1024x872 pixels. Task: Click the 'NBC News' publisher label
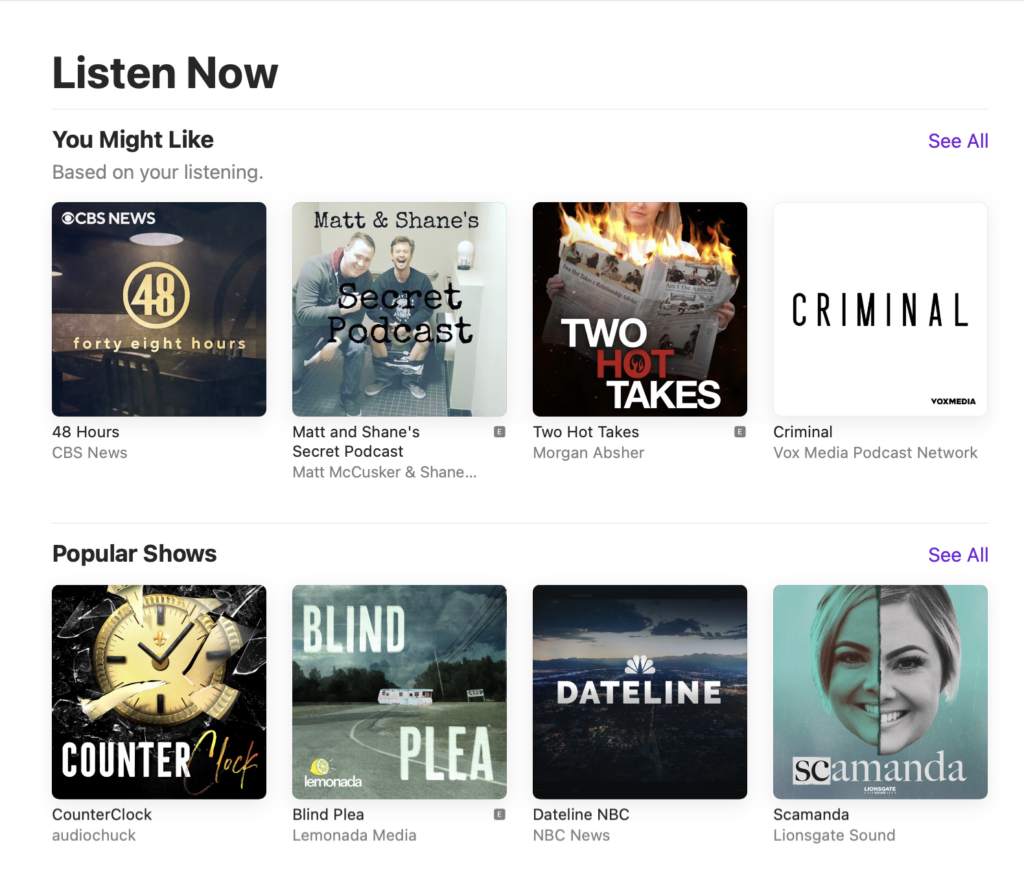[571, 835]
